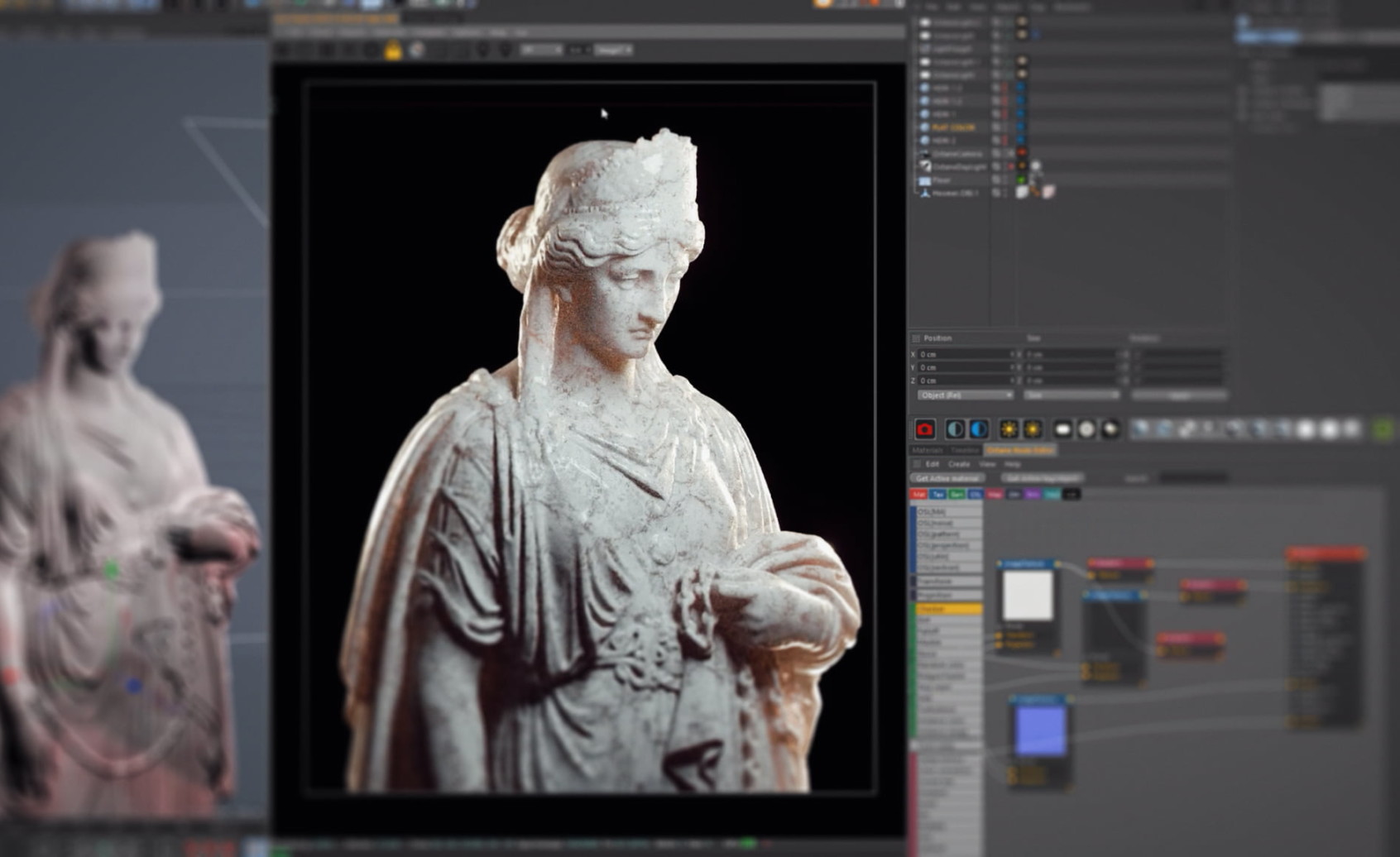Image resolution: width=1400 pixels, height=857 pixels.
Task: Switch to the Octane Node Editor tab
Action: pos(1019,451)
